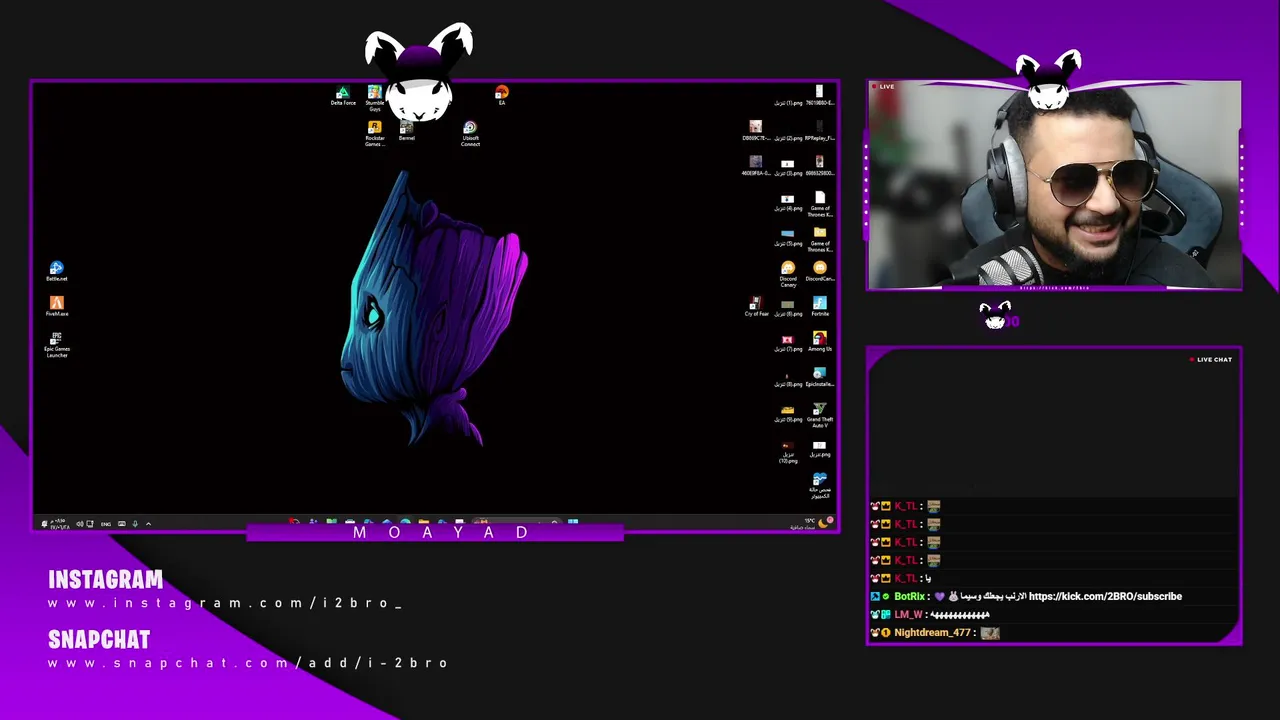Launch the EA app shortcut
1280x720 pixels.
[502, 96]
